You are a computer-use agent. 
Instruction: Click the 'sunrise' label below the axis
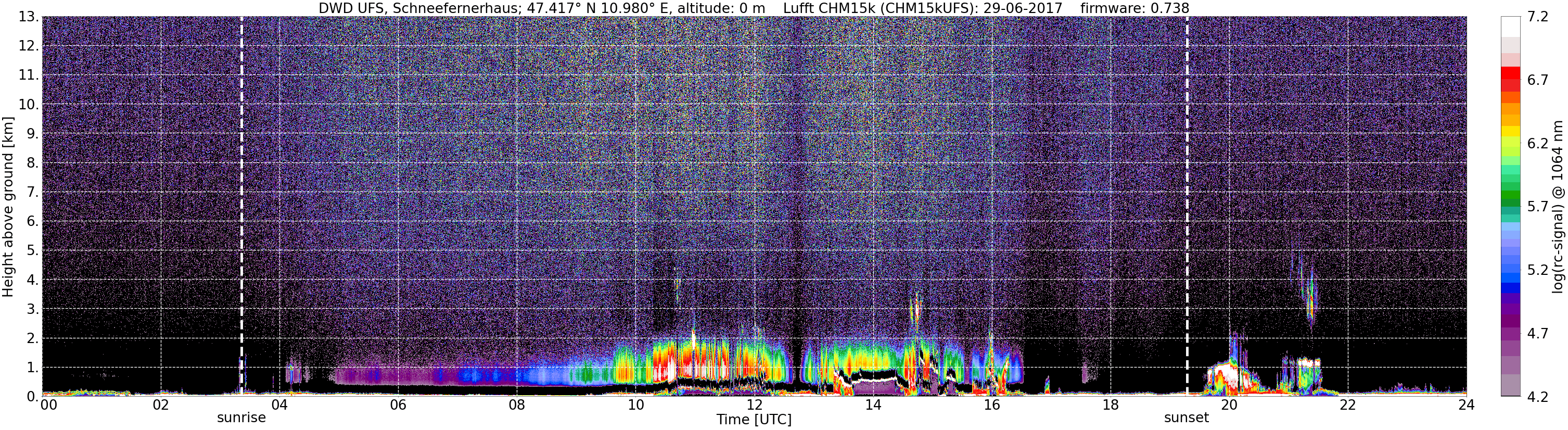(x=241, y=418)
